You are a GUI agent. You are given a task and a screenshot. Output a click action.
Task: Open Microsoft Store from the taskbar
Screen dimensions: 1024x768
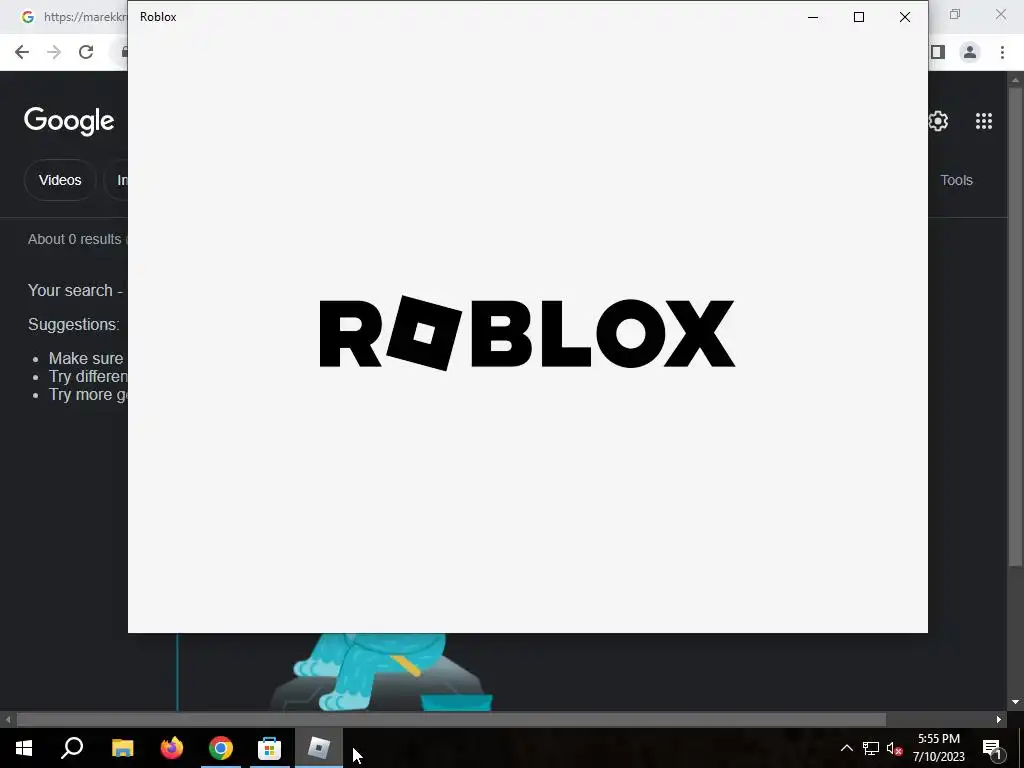269,748
